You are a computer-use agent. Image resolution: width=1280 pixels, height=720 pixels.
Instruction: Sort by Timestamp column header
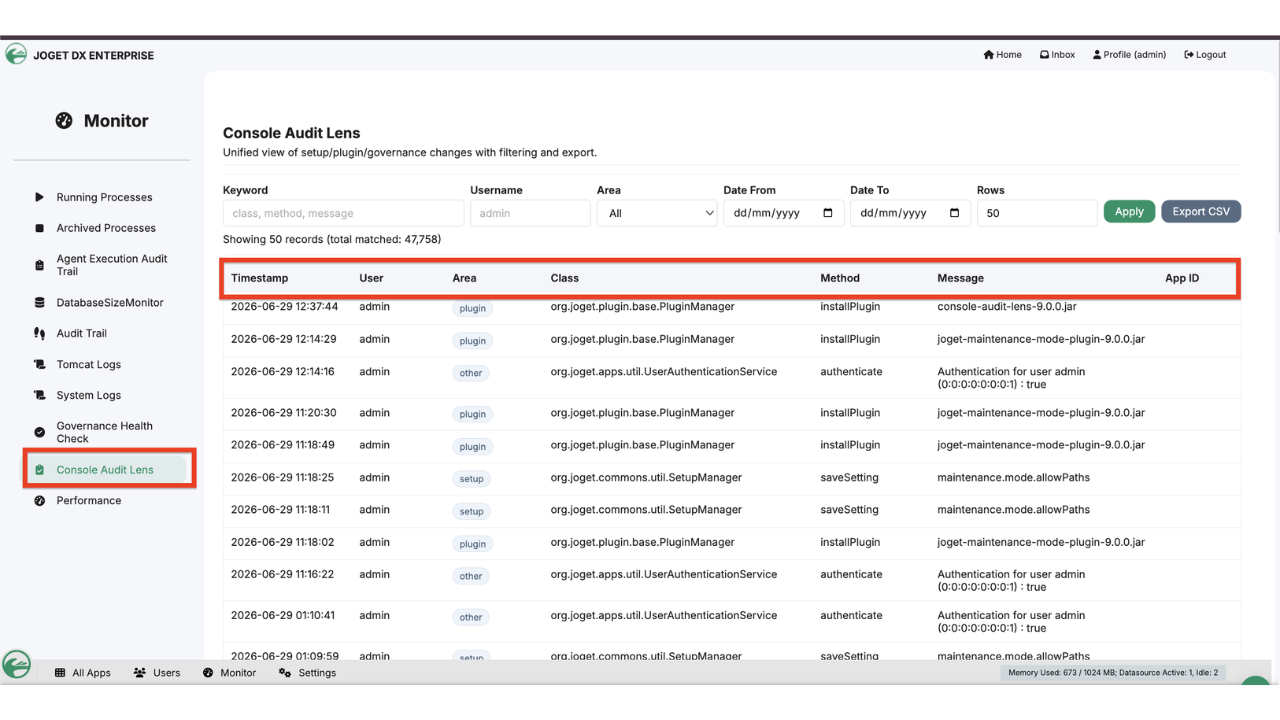point(259,278)
